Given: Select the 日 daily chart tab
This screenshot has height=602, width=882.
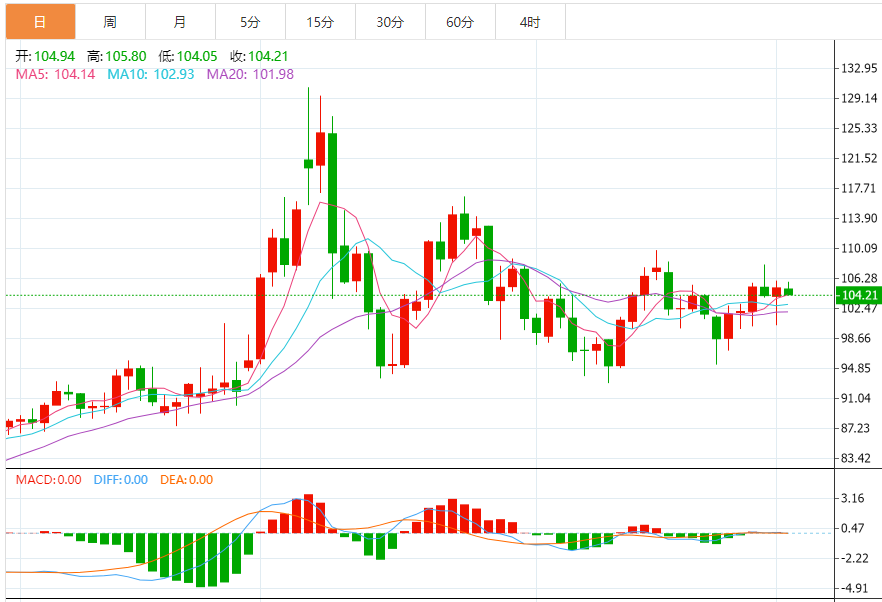Looking at the screenshot, I should tap(40, 22).
